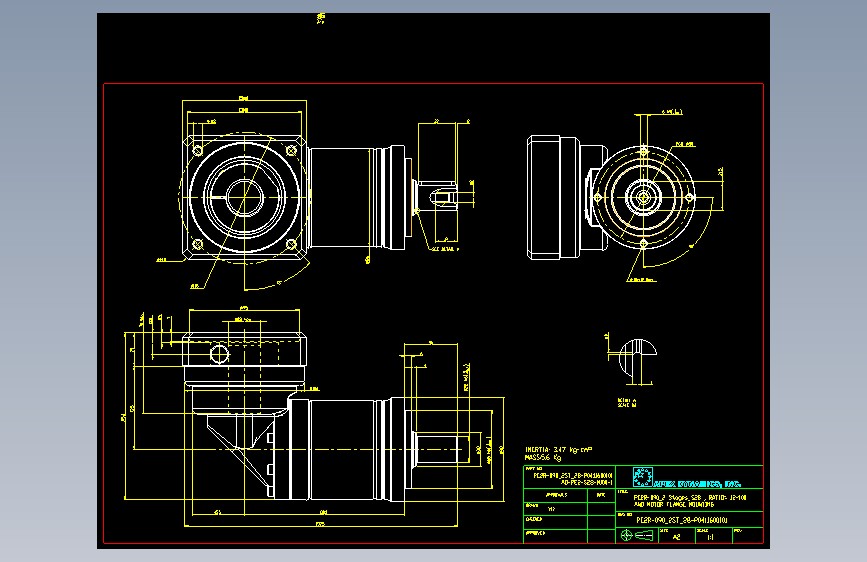Select the small detail view above 'DETAIL A'
This screenshot has width=867, height=562.
point(636,357)
